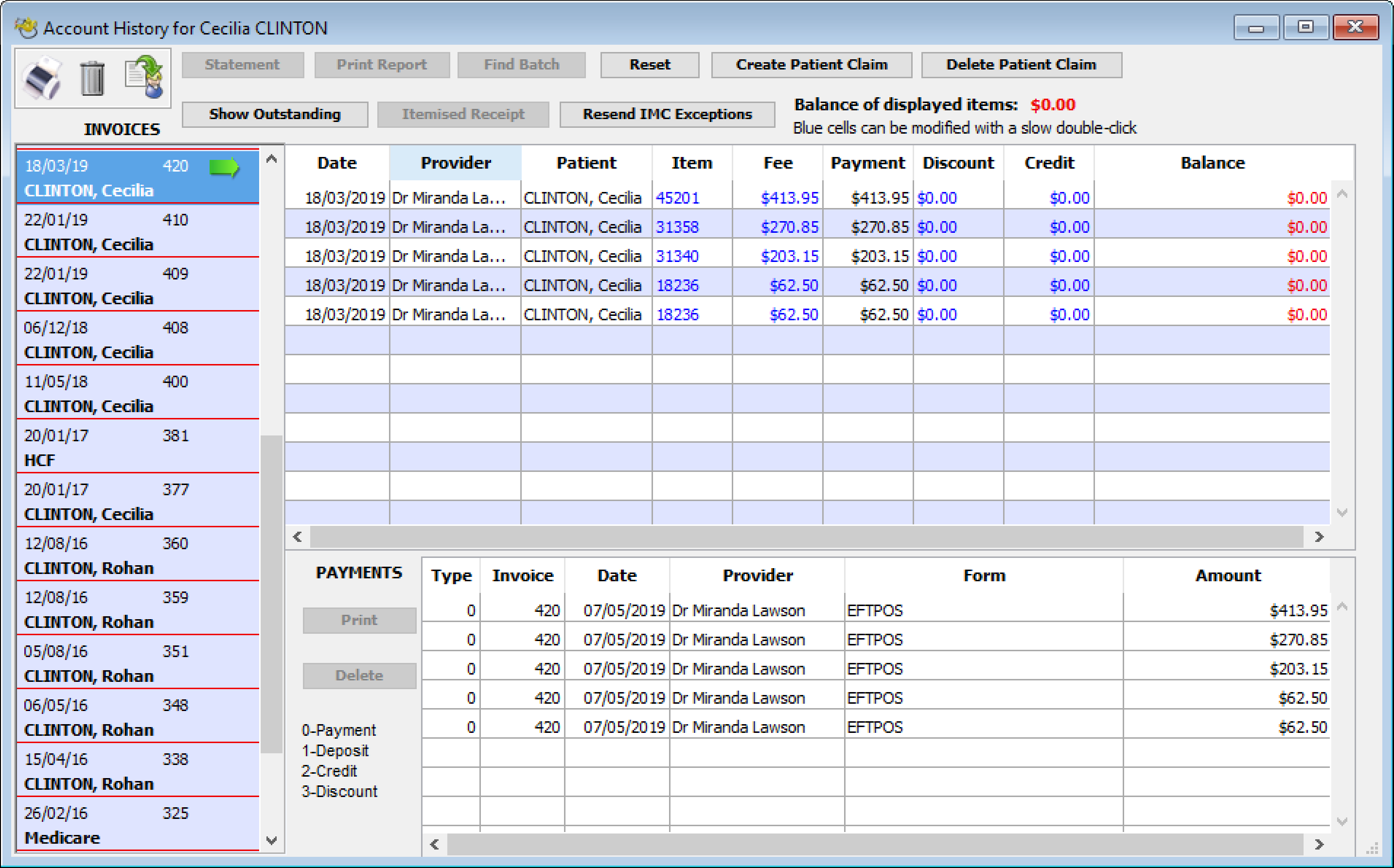Select invoice 377 dated 20/01/17
Image resolution: width=1394 pixels, height=868 pixels.
(138, 501)
